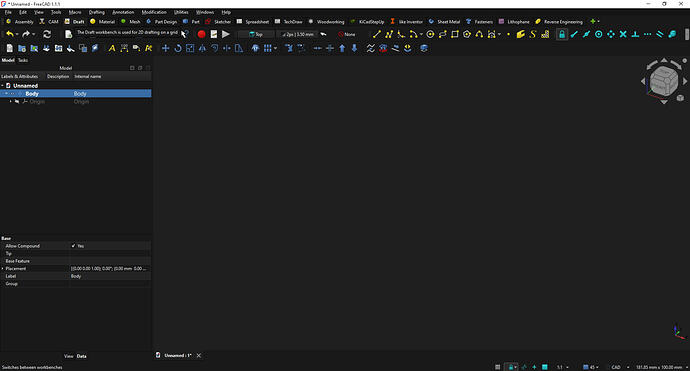Toggle Snap Intersection

(x=623, y=34)
